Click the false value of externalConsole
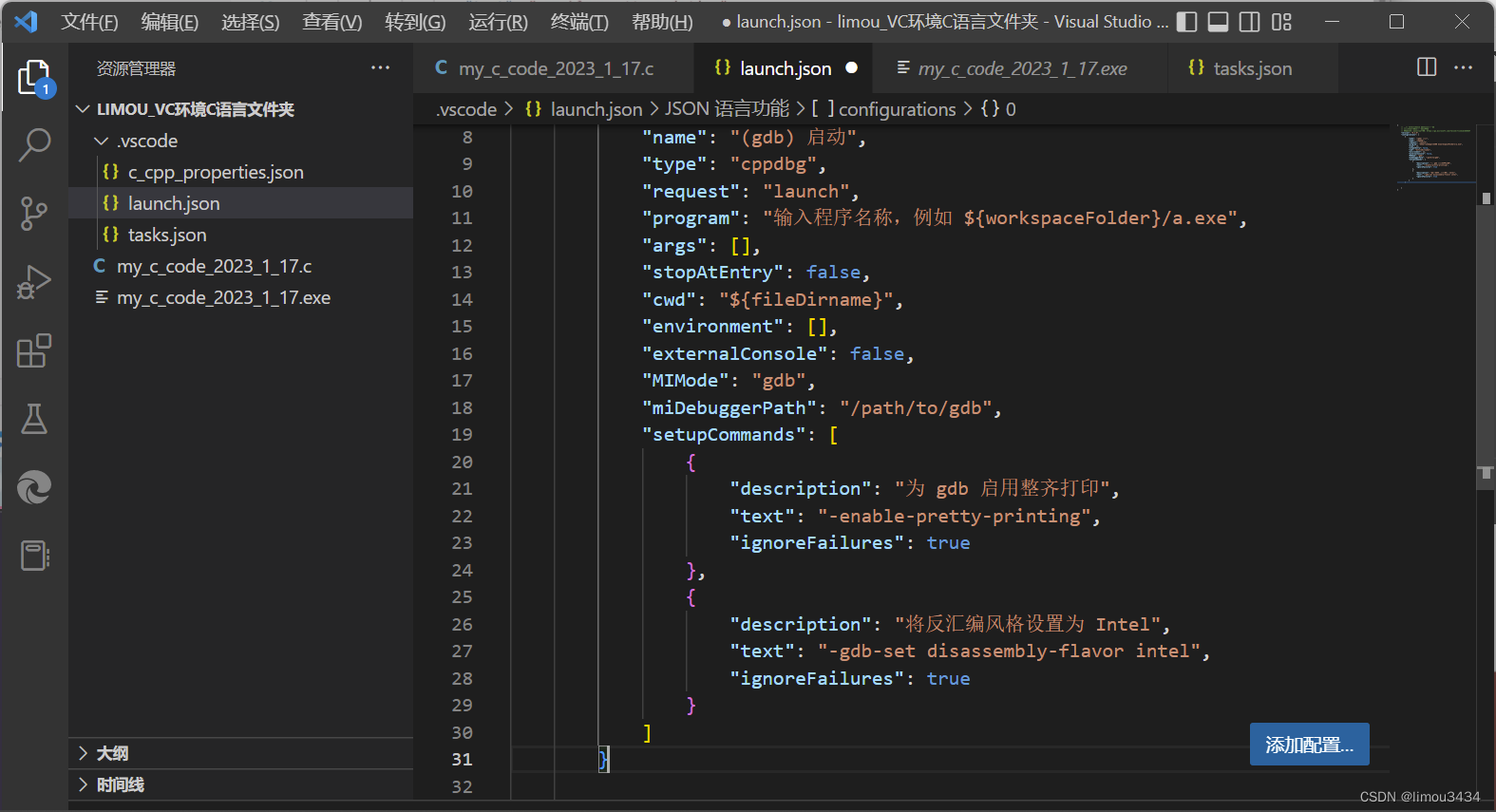The width and height of the screenshot is (1496, 812). click(x=877, y=354)
